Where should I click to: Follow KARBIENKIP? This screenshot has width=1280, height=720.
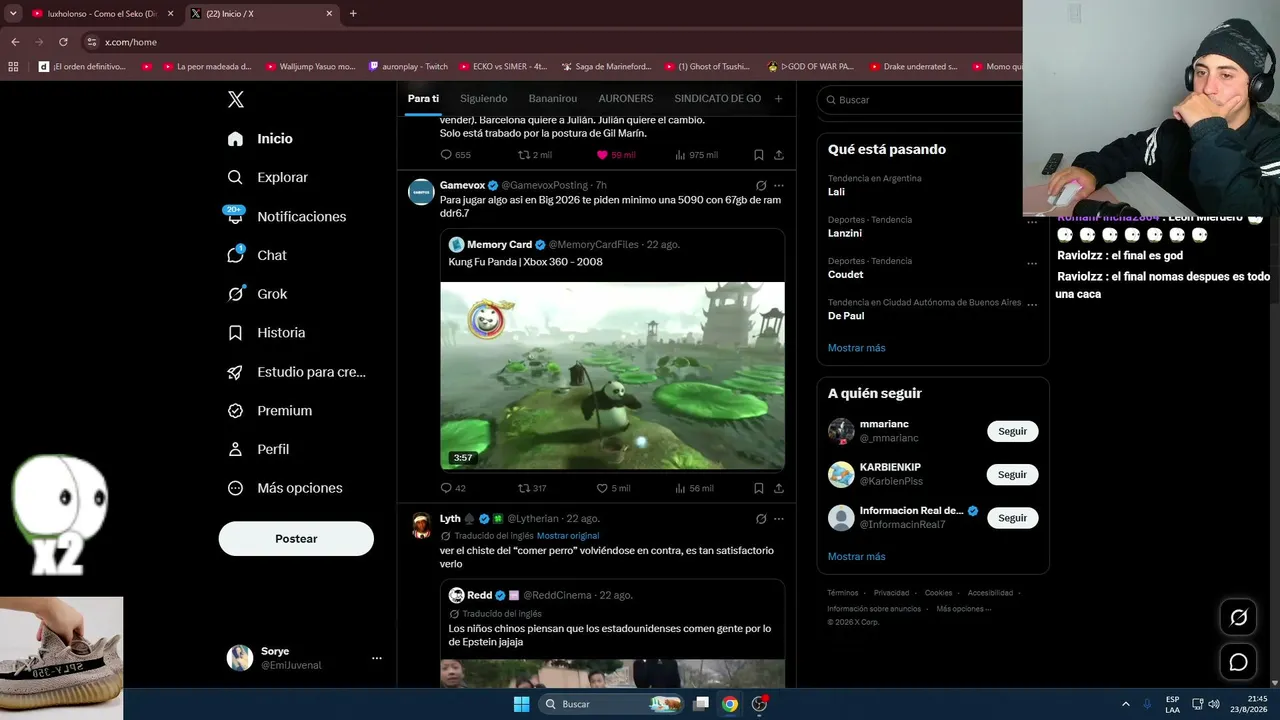pyautogui.click(x=1012, y=474)
